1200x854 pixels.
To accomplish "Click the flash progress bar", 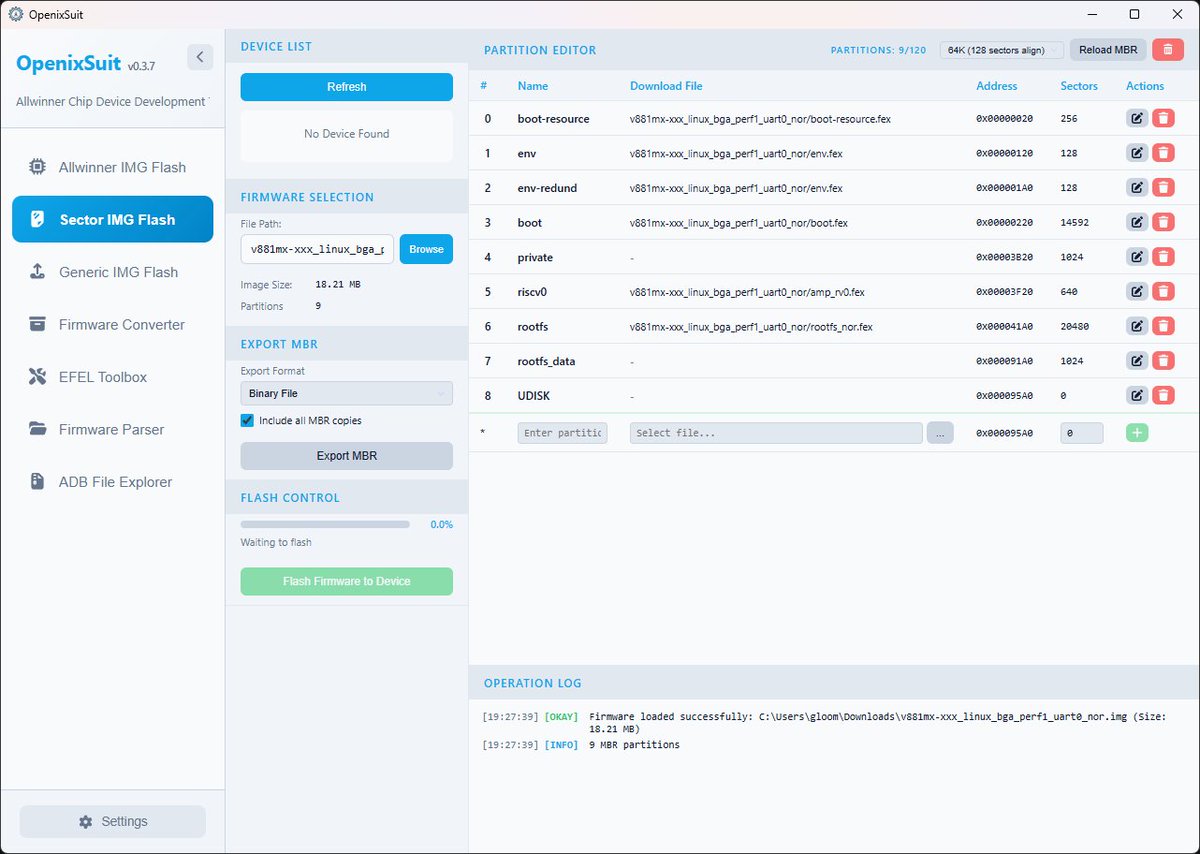I will point(325,524).
